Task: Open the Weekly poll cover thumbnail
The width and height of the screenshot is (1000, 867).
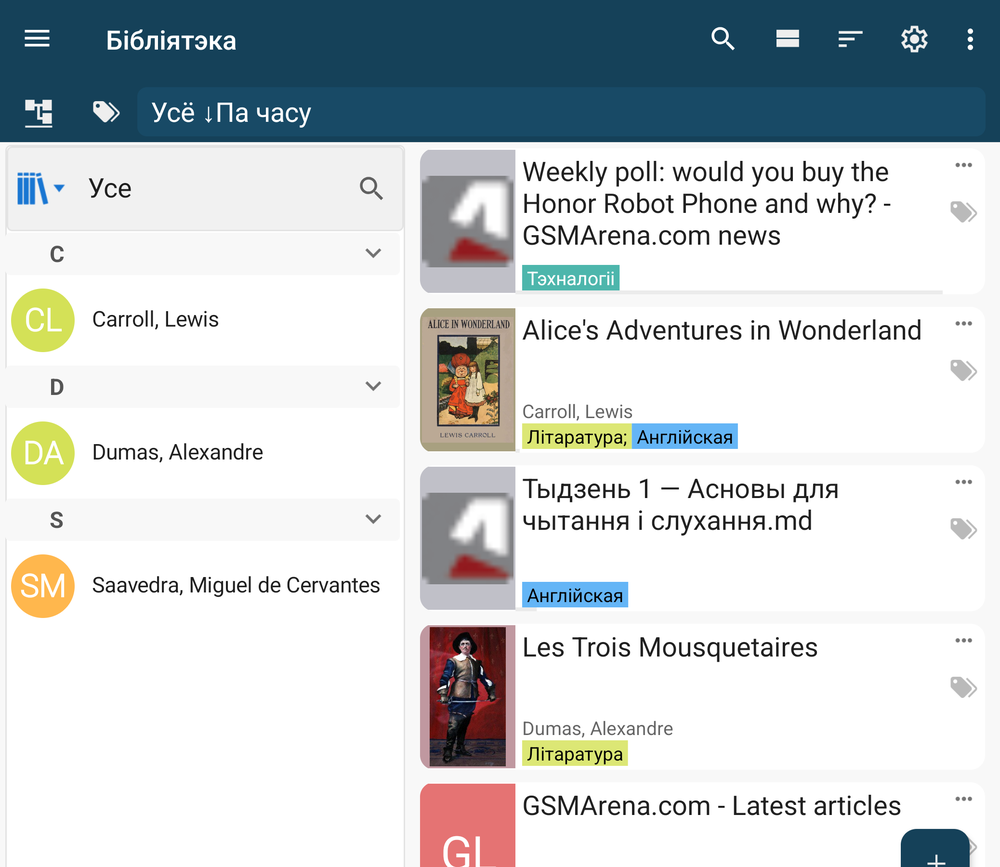Action: (467, 221)
